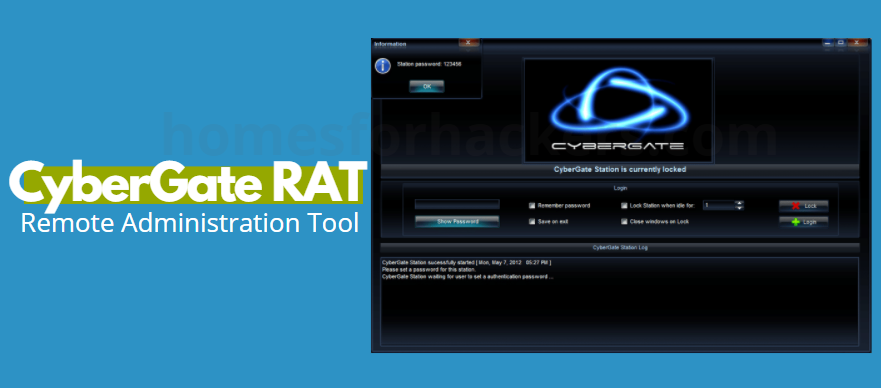
Task: Click OK in the Information dialog
Action: click(x=426, y=86)
